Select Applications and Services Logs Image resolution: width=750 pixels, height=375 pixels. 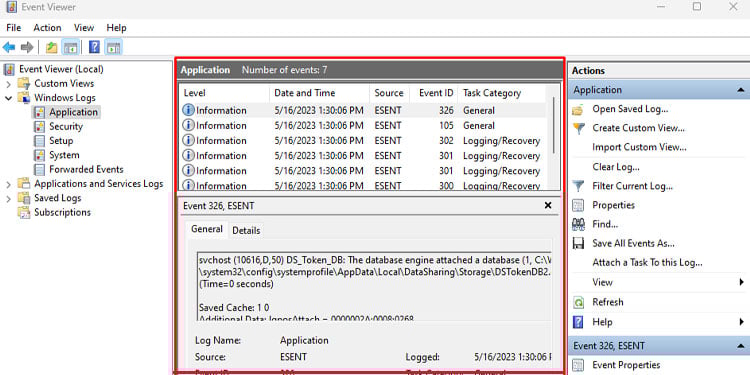(x=99, y=184)
